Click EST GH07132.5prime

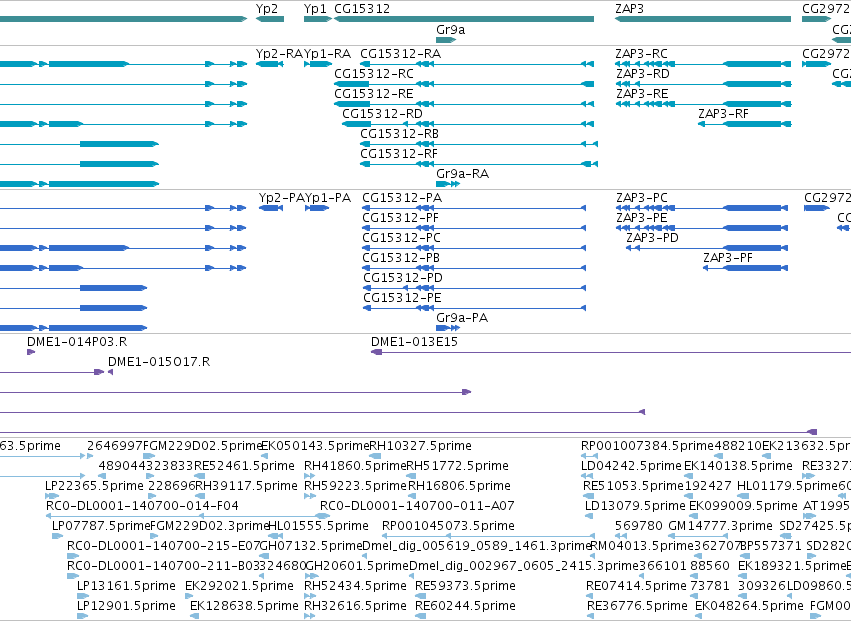pyautogui.click(x=264, y=556)
